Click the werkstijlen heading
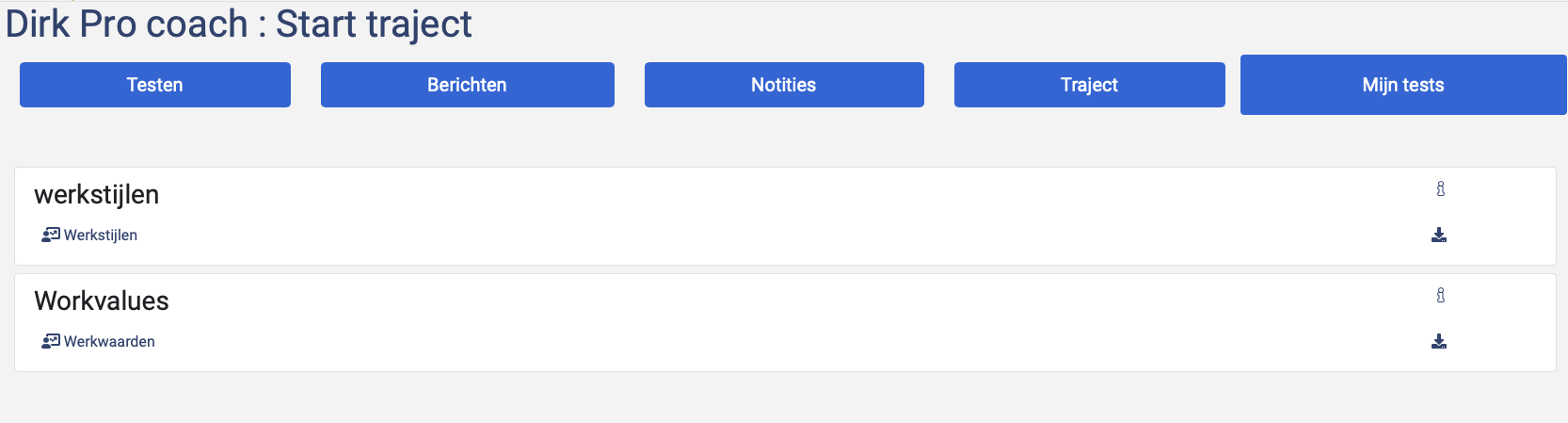 coord(97,195)
